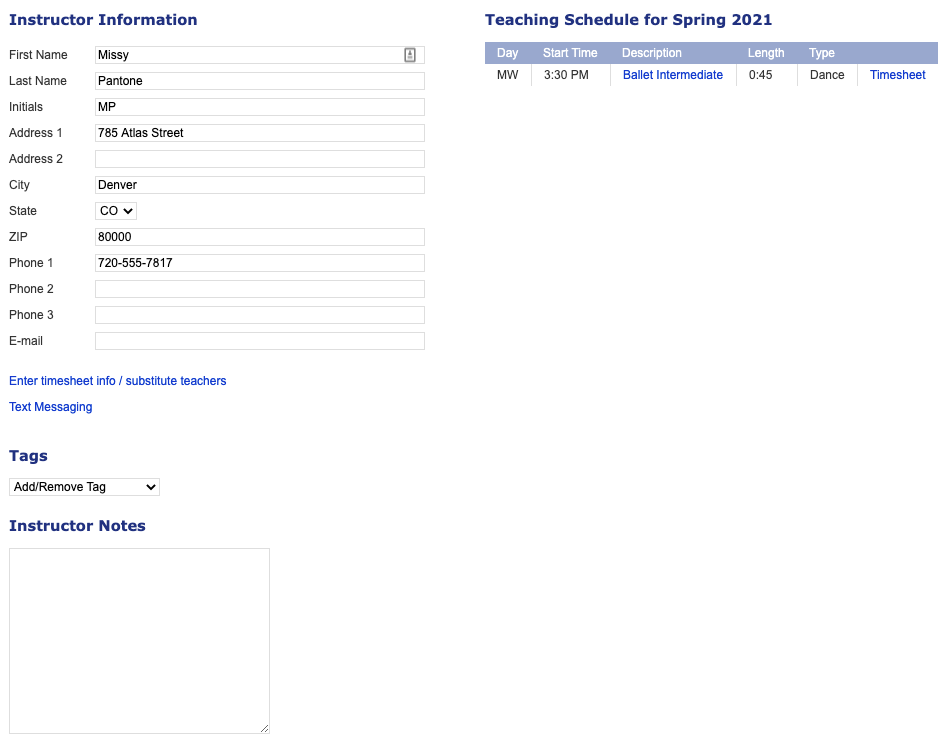Open the Text Messaging link
Viewport: 949px width, 745px height.
[50, 407]
